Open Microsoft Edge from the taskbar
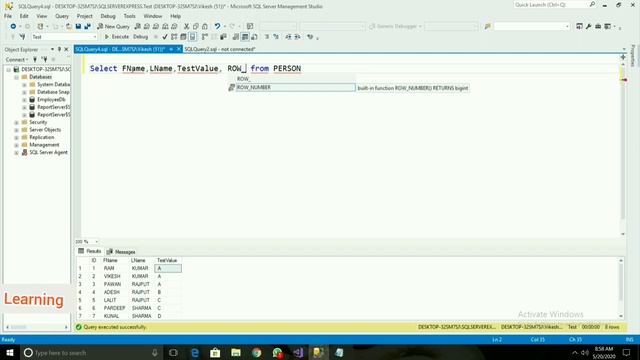 (x=195, y=353)
